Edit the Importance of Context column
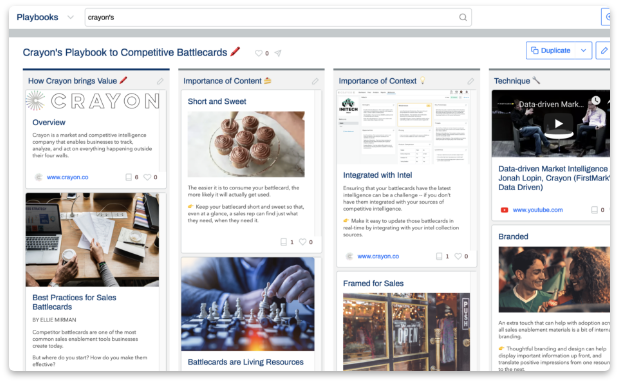 pyautogui.click(x=471, y=81)
